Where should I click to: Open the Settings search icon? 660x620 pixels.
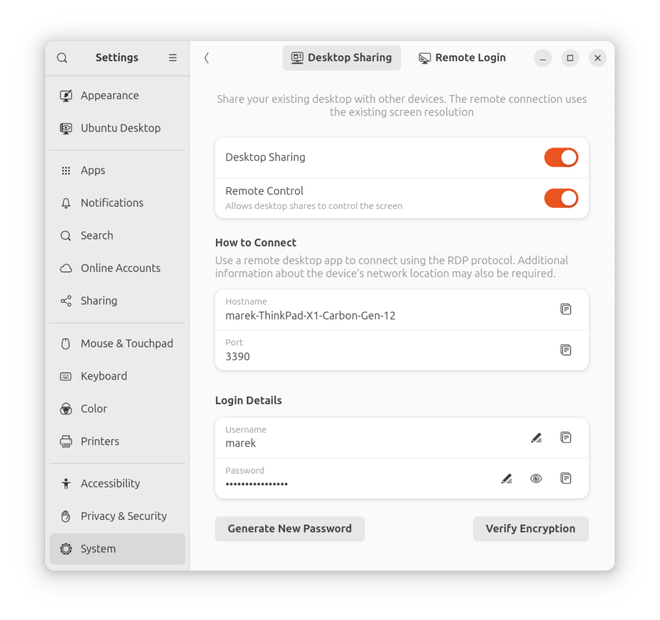[x=62, y=58]
